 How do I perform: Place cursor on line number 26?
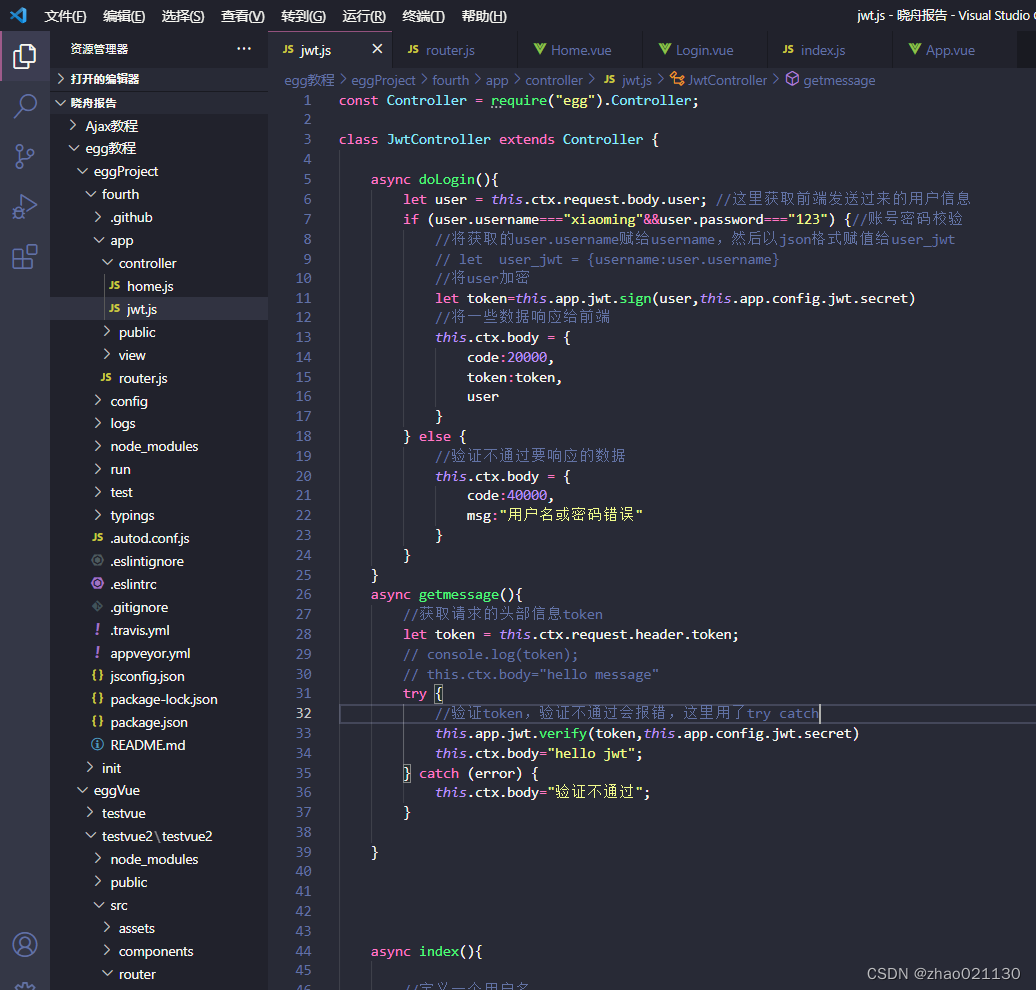(303, 595)
